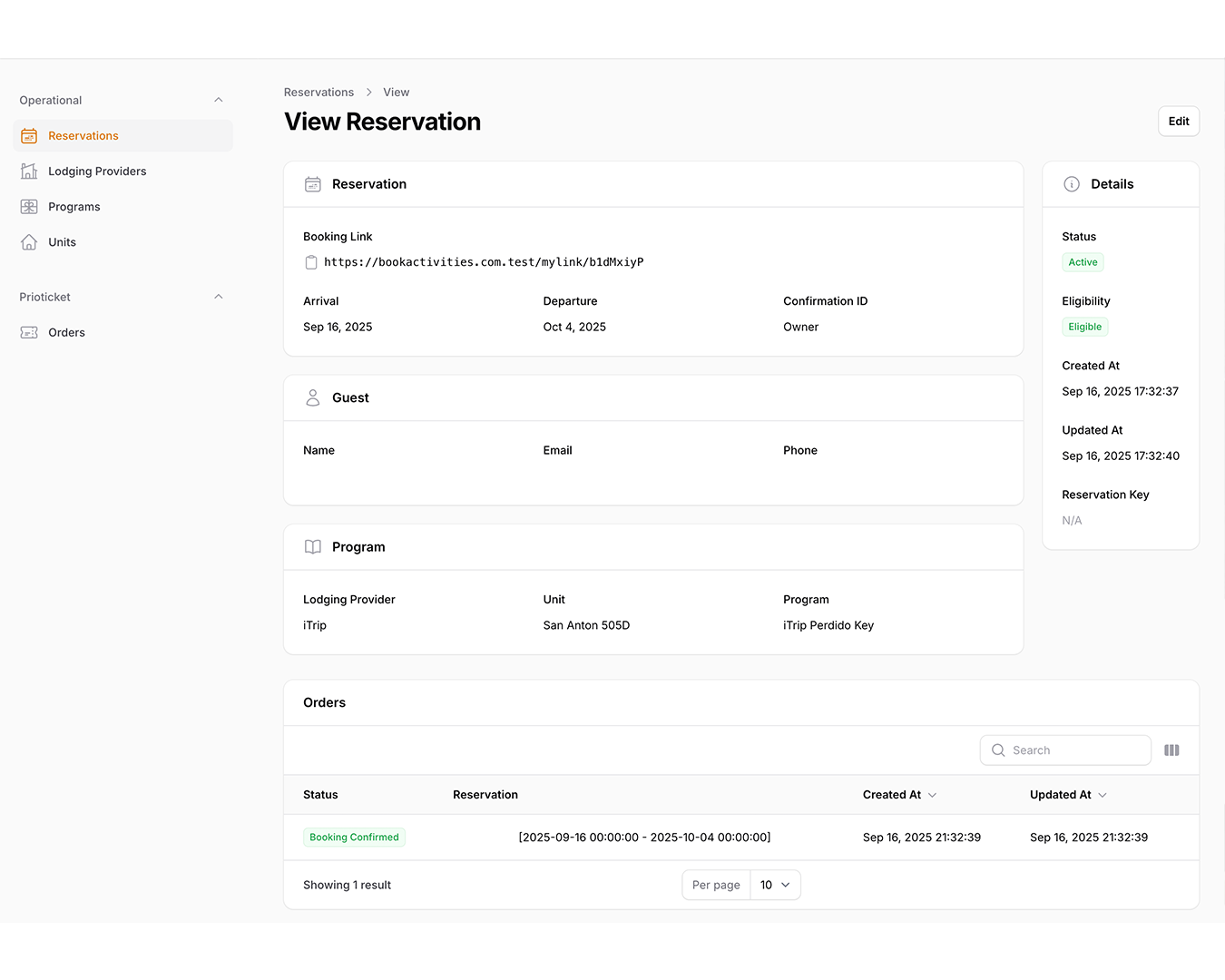Screen dimensions: 1225x980
Task: Click the Reservations calendar icon in sidebar
Action: coord(29,136)
